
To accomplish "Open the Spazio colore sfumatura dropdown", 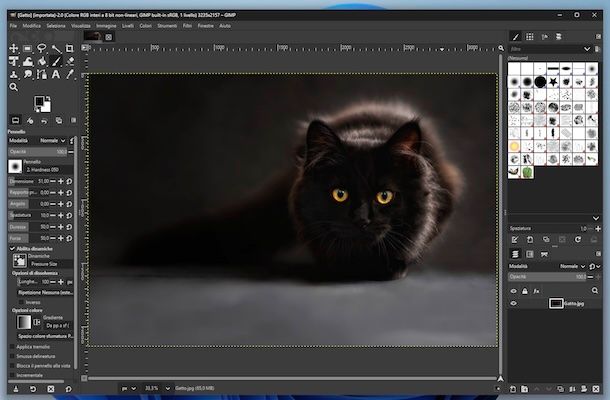I will coord(45,336).
